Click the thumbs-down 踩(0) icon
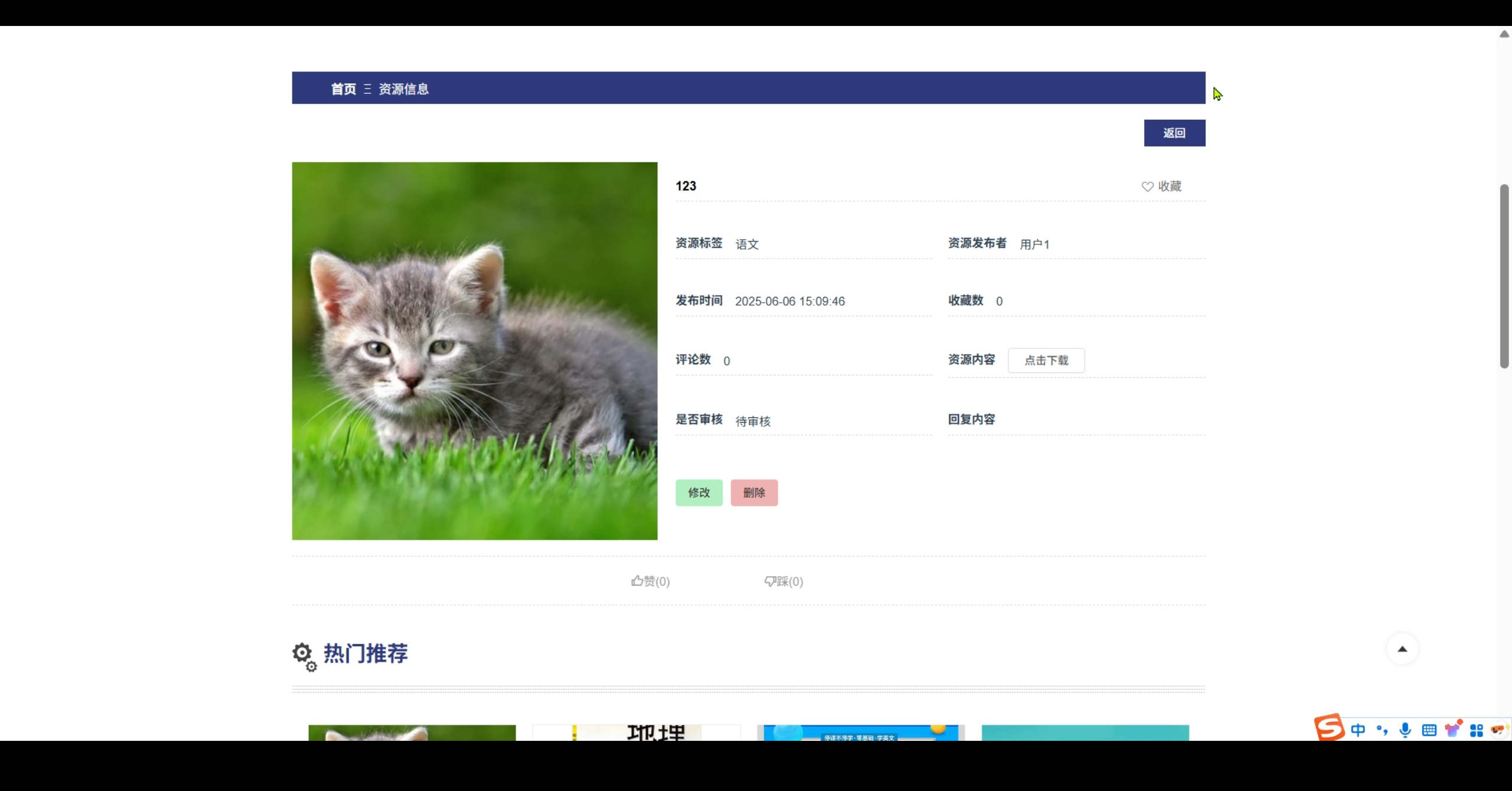 tap(783, 581)
